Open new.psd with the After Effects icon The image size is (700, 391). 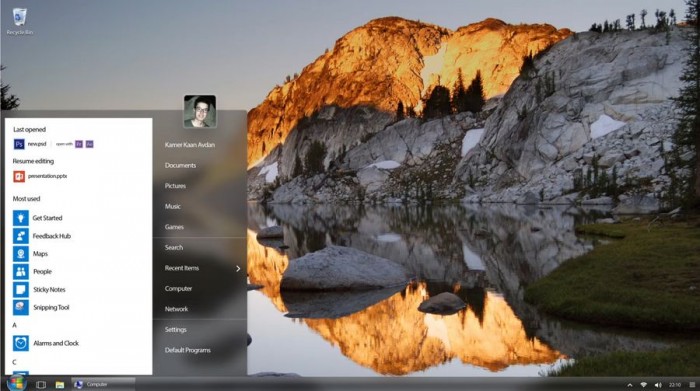(x=89, y=144)
